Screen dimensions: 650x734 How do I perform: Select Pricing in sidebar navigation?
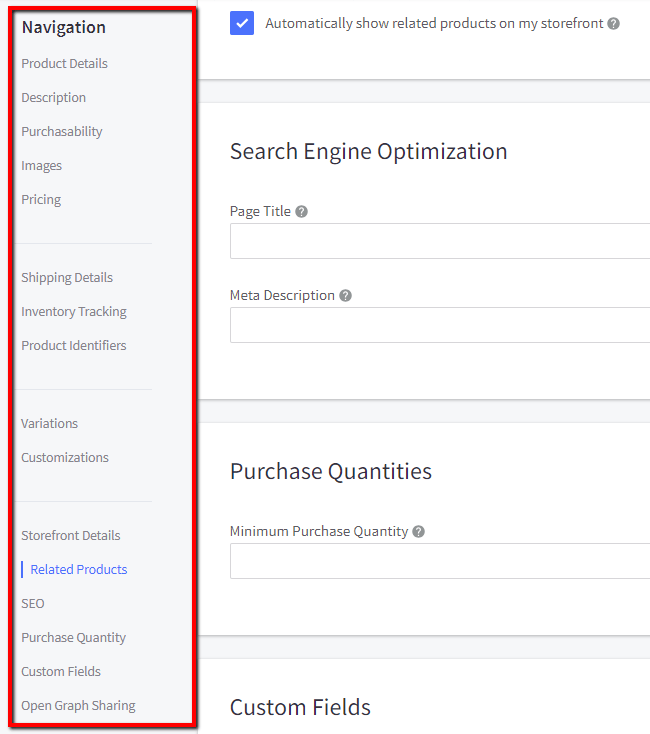pos(41,200)
